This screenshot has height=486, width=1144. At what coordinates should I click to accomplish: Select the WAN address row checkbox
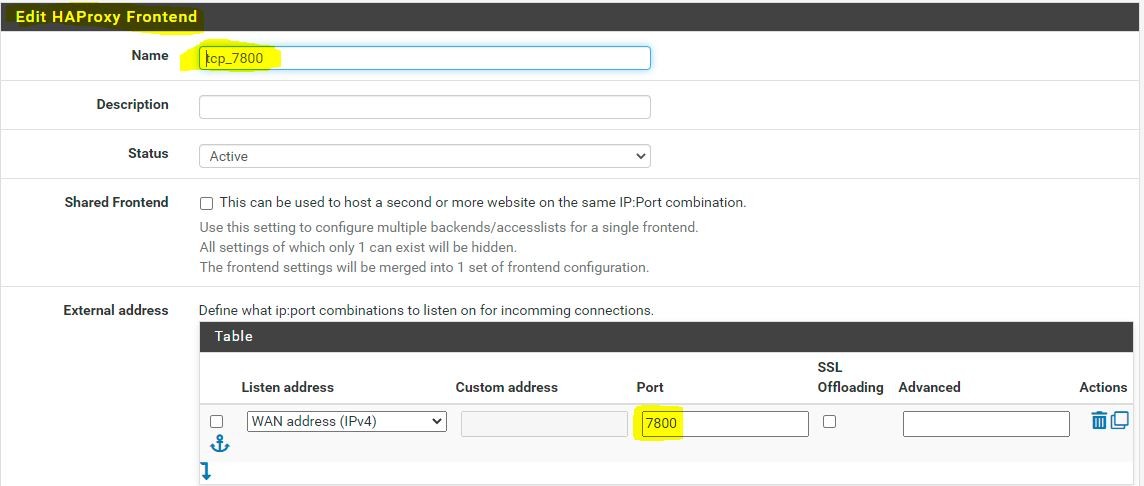(217, 422)
